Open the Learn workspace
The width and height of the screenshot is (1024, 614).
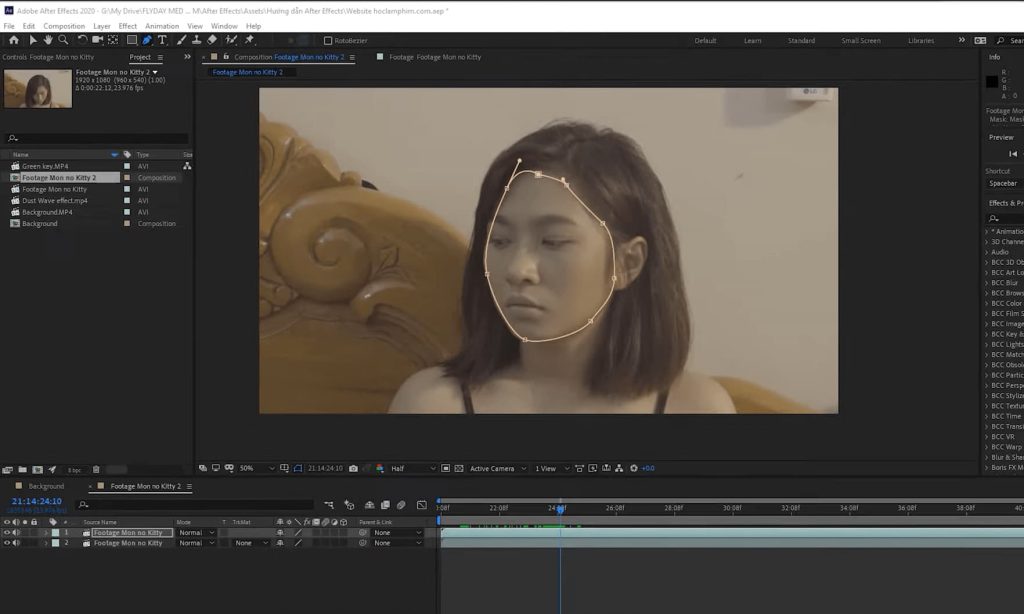click(x=752, y=40)
